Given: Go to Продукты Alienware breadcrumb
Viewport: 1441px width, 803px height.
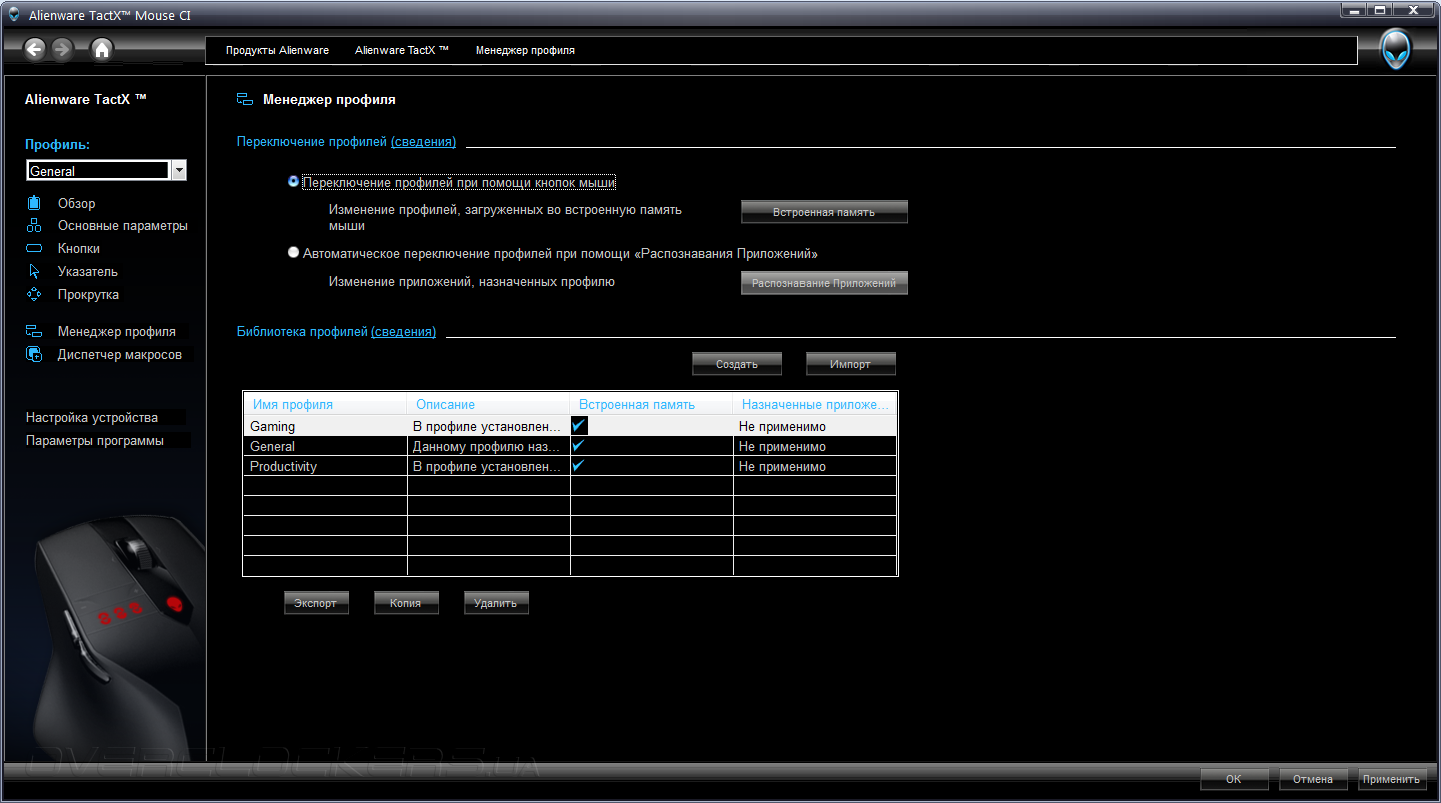Looking at the screenshot, I should [x=277, y=50].
